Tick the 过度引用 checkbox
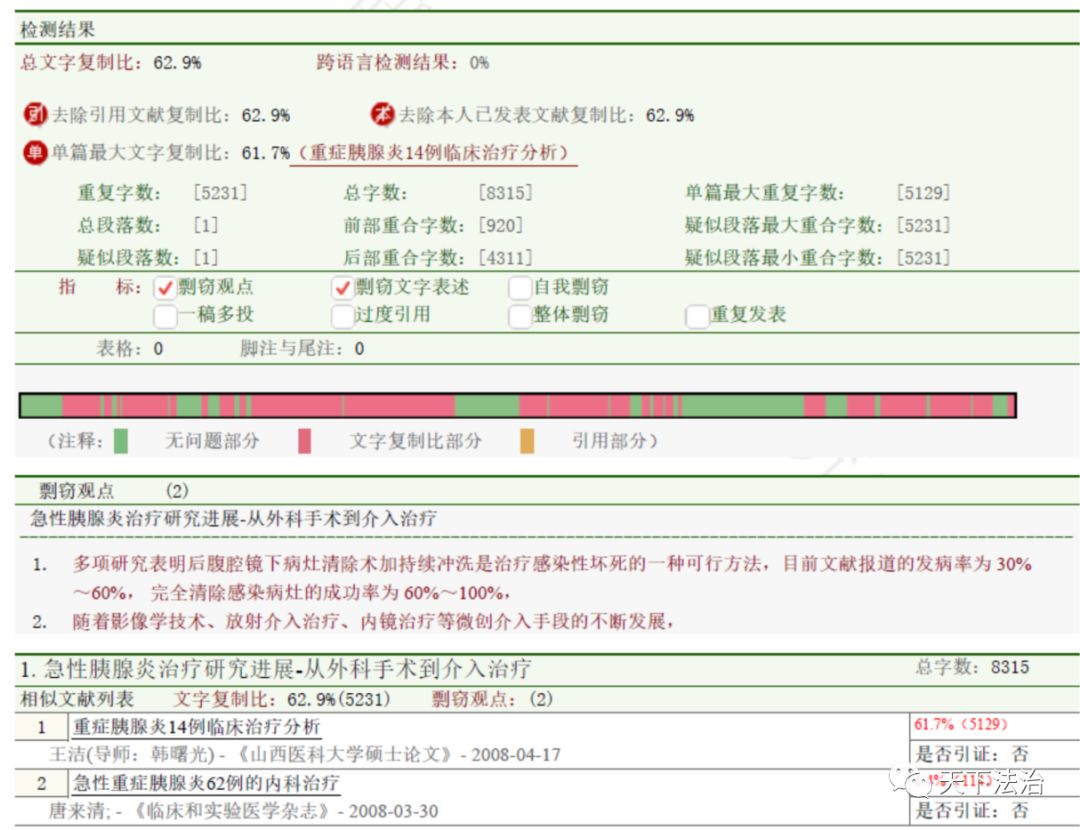Image resolution: width=1080 pixels, height=830 pixels. point(343,316)
